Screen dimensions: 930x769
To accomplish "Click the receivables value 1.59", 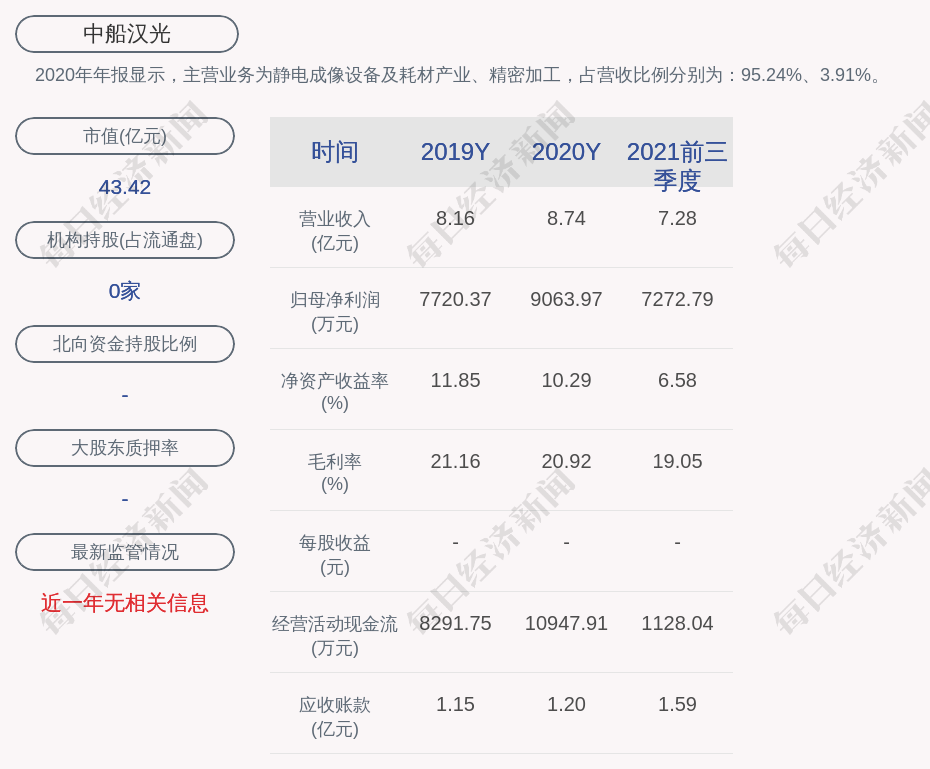I will (x=677, y=704).
